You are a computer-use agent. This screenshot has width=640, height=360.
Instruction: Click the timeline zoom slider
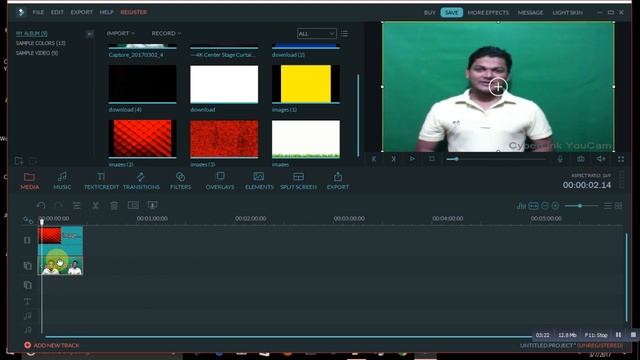(x=581, y=206)
